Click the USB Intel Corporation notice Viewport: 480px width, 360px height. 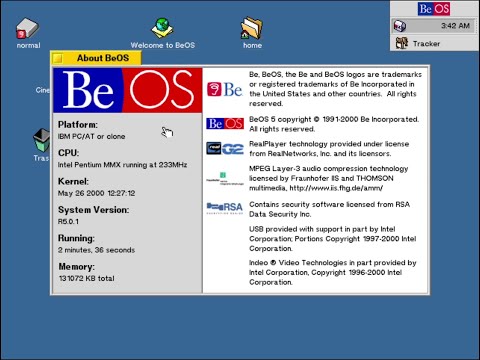333,239
